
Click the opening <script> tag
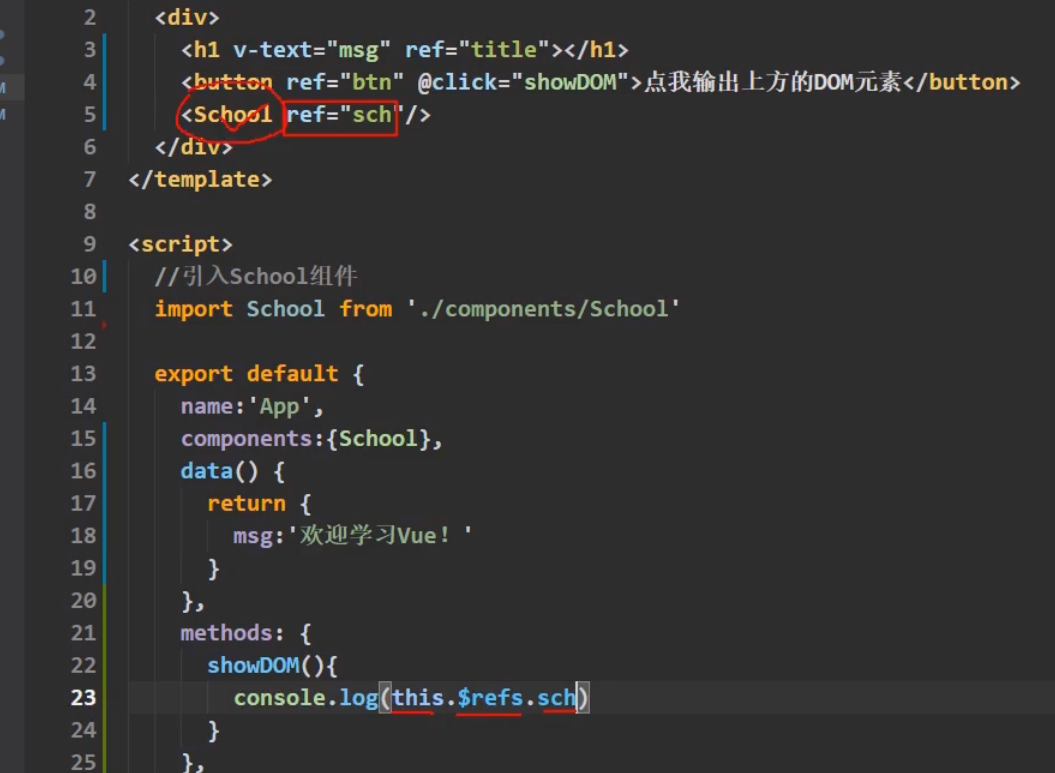180,244
